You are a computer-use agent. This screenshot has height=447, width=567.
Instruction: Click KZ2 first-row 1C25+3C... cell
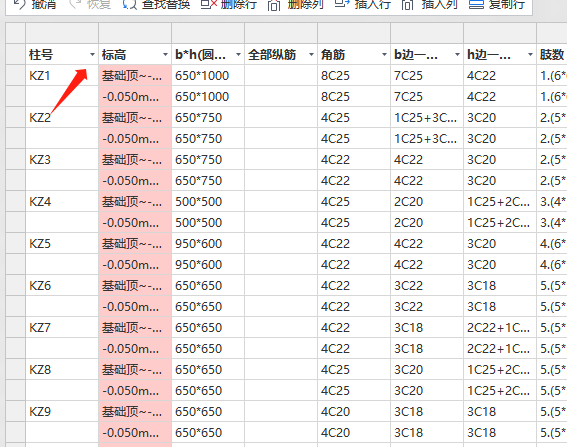[x=427, y=118]
